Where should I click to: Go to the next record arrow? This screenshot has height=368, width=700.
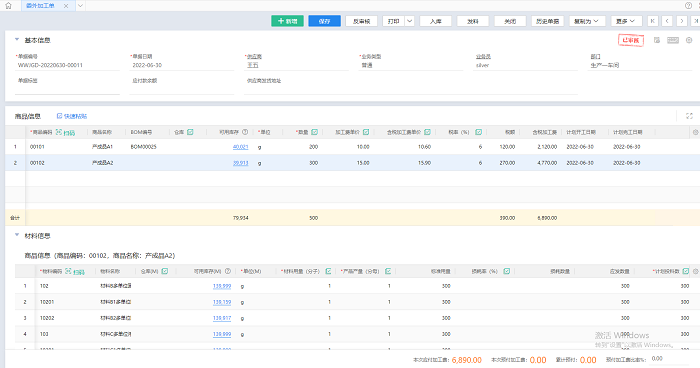click(682, 21)
